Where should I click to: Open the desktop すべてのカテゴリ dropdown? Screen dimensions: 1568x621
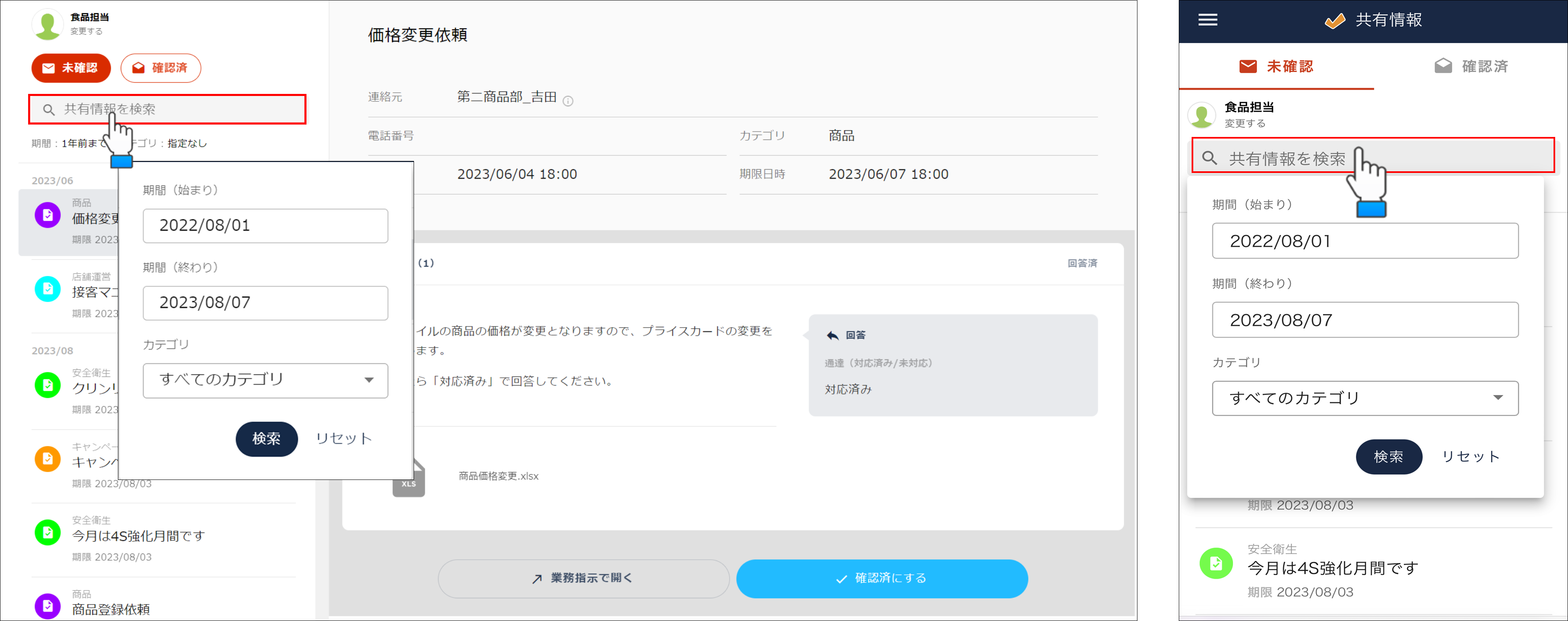[266, 381]
